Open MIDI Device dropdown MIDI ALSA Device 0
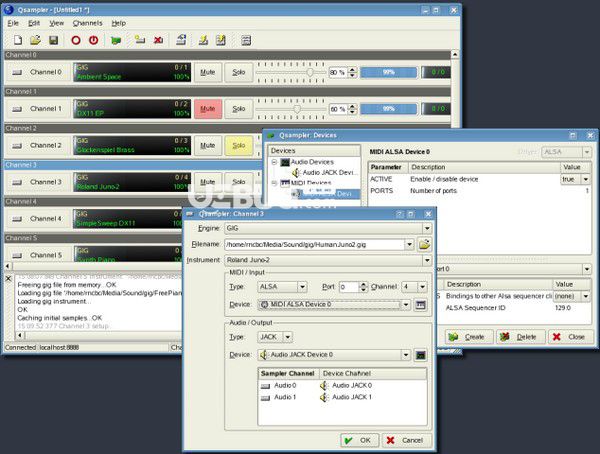This screenshot has width=600, height=454. click(334, 305)
